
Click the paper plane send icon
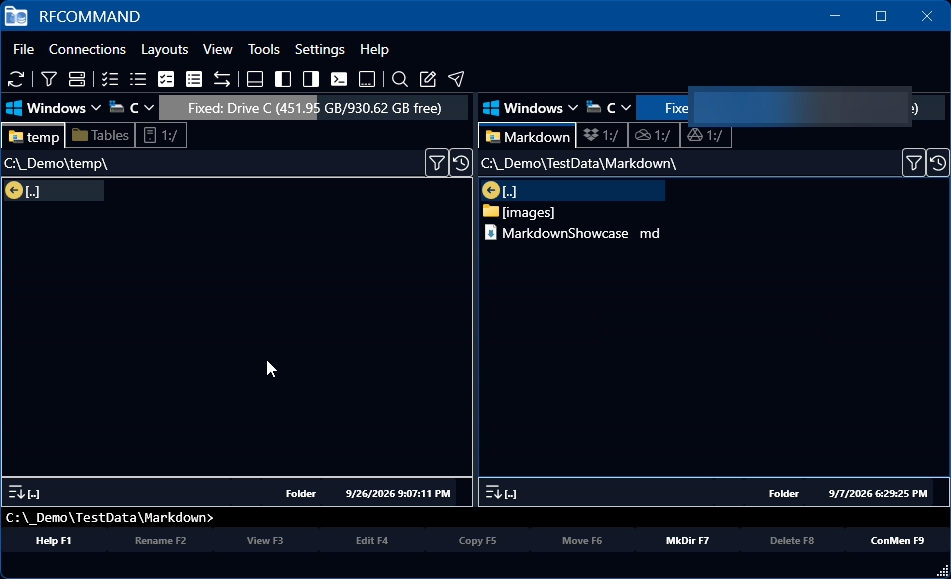(456, 79)
